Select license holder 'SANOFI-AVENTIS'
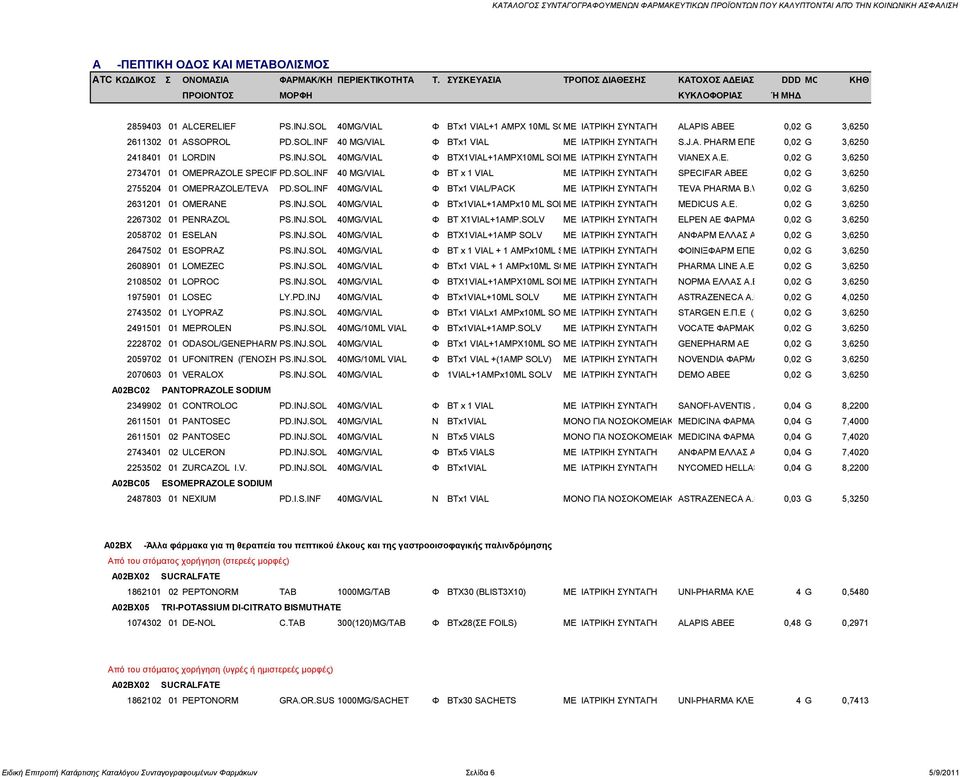The image size is (960, 777). [x=716, y=406]
